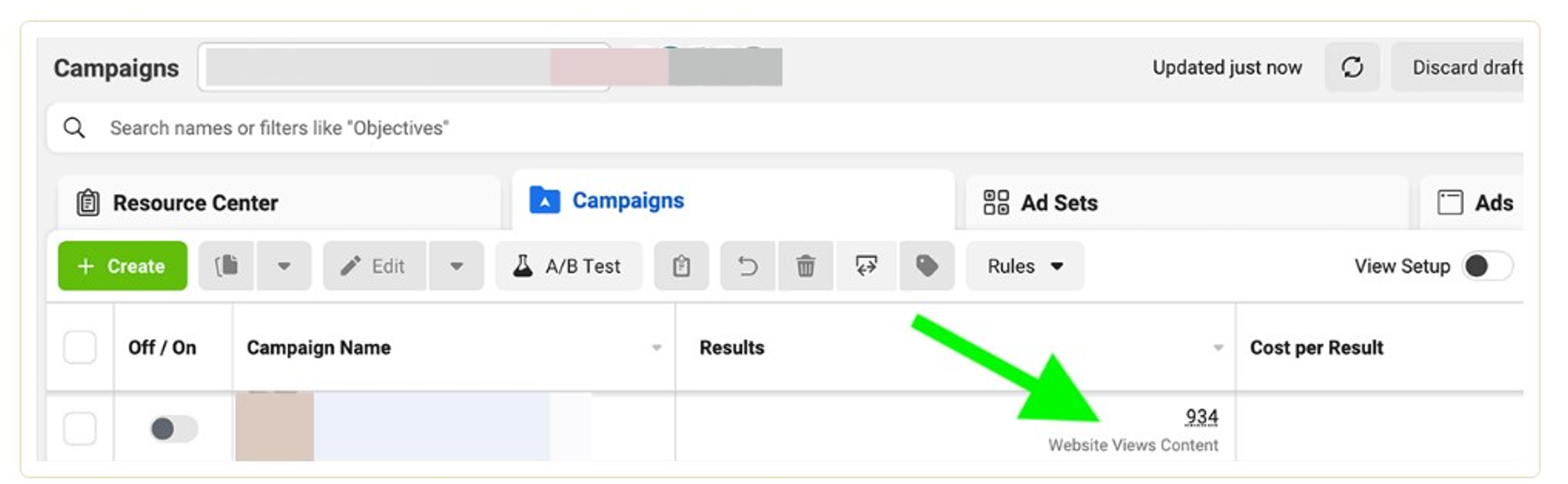The image size is (1568, 484).
Task: Check the select-all header checkbox
Action: tap(80, 347)
